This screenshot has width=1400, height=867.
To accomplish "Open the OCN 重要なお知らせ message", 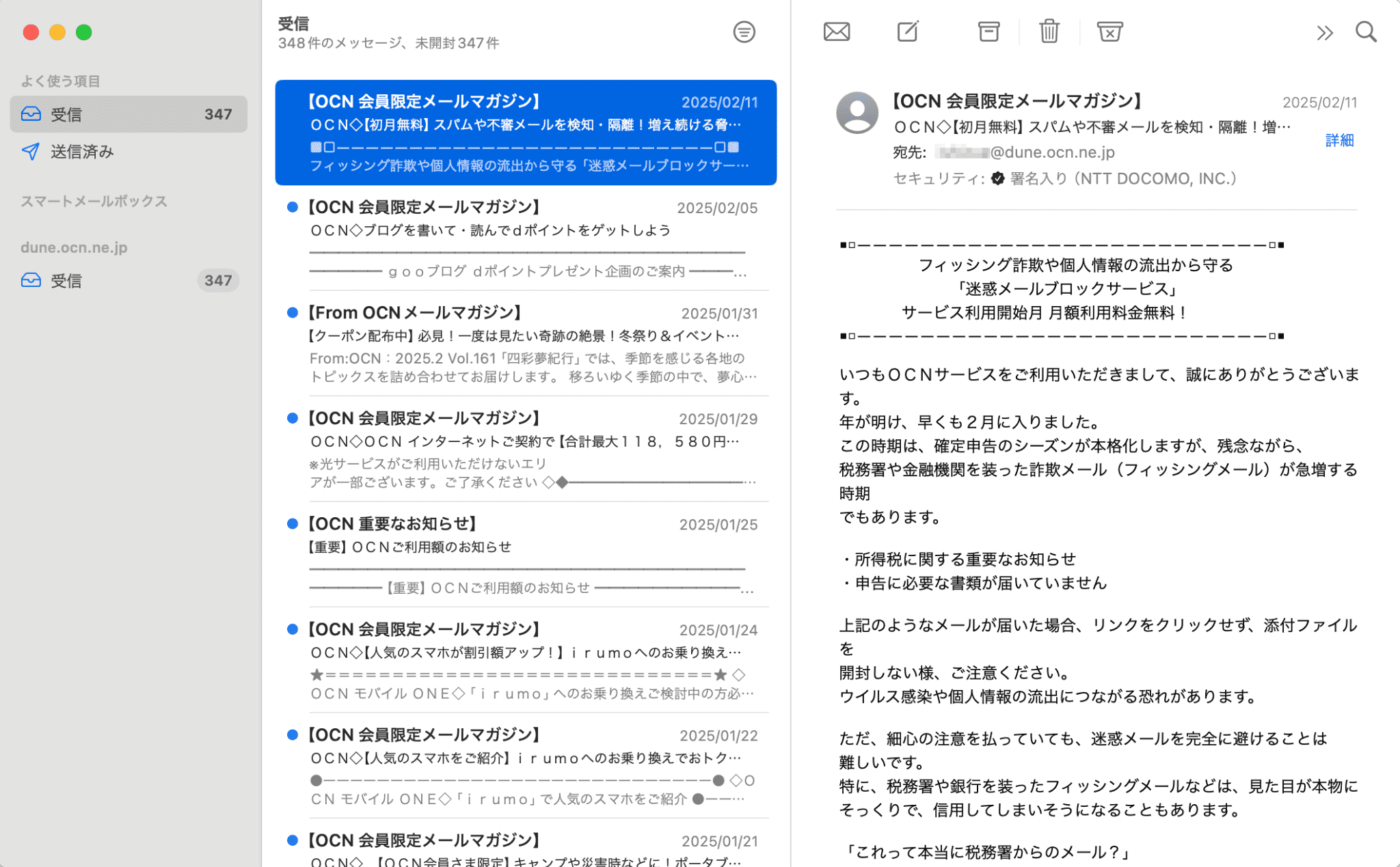I will [x=526, y=555].
